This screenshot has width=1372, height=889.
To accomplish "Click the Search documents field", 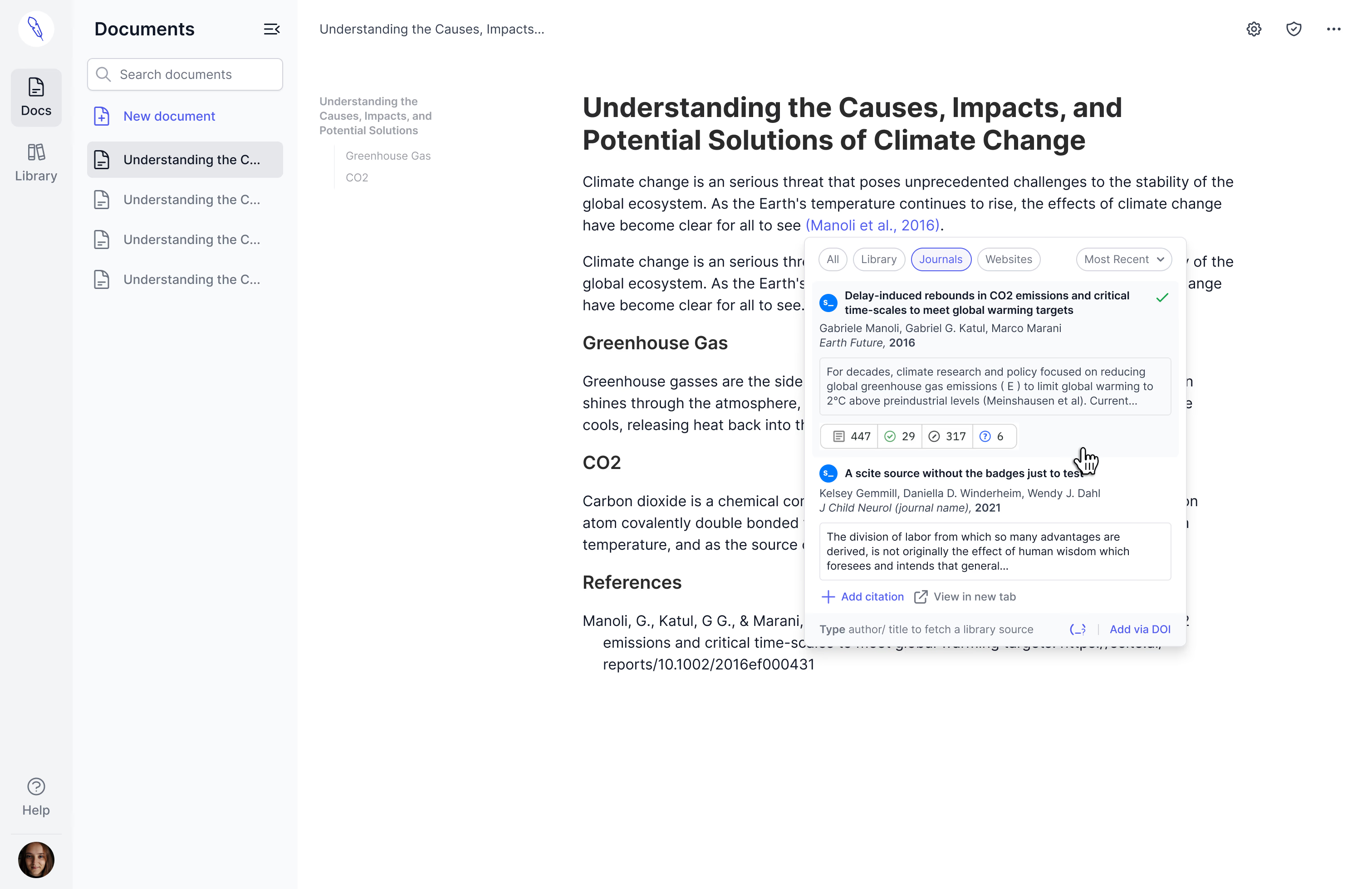I will pos(185,74).
